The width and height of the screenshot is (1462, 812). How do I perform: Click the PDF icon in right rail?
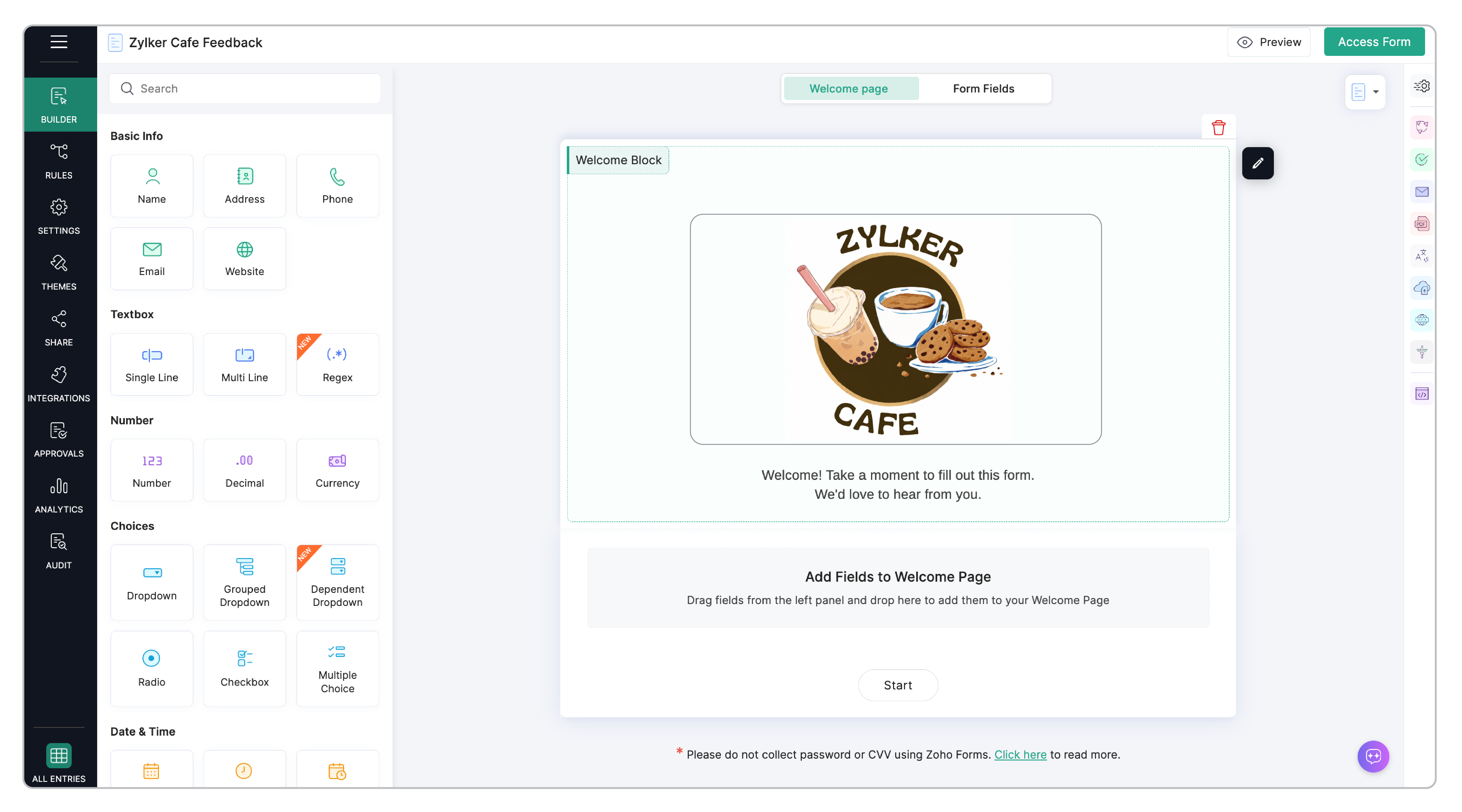[x=1421, y=223]
